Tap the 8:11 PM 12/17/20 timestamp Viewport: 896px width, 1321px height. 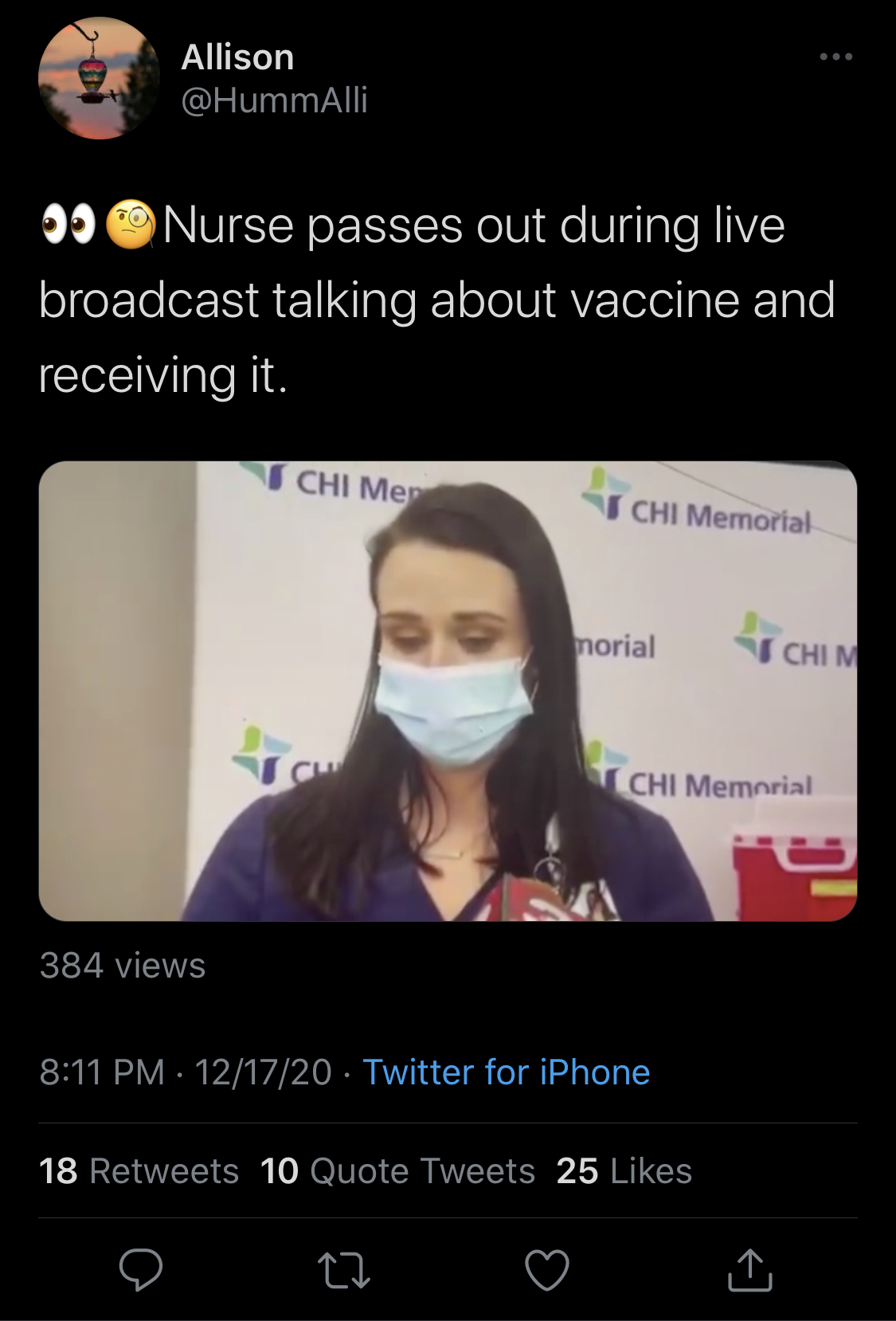(x=185, y=1072)
